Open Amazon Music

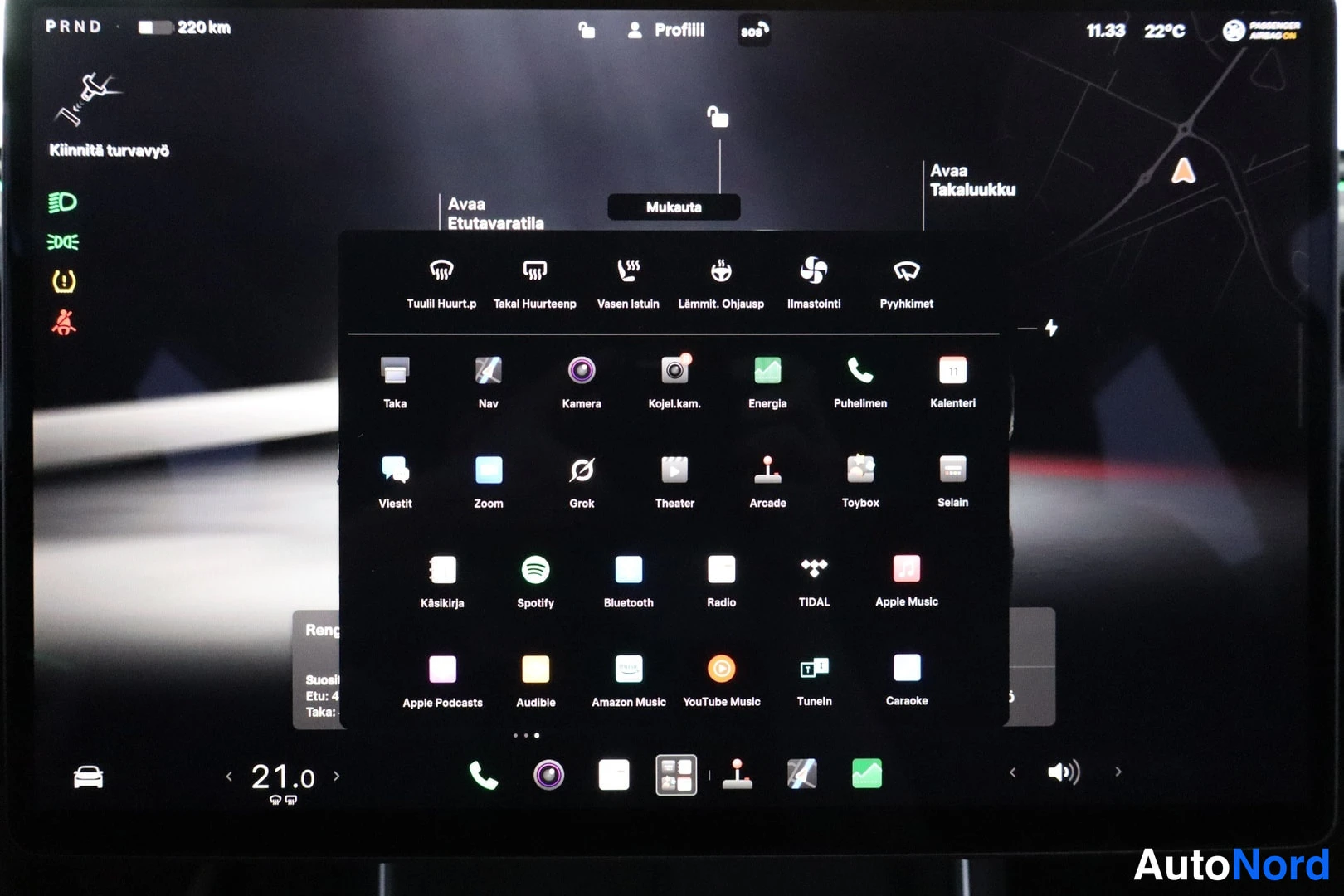coord(628,679)
